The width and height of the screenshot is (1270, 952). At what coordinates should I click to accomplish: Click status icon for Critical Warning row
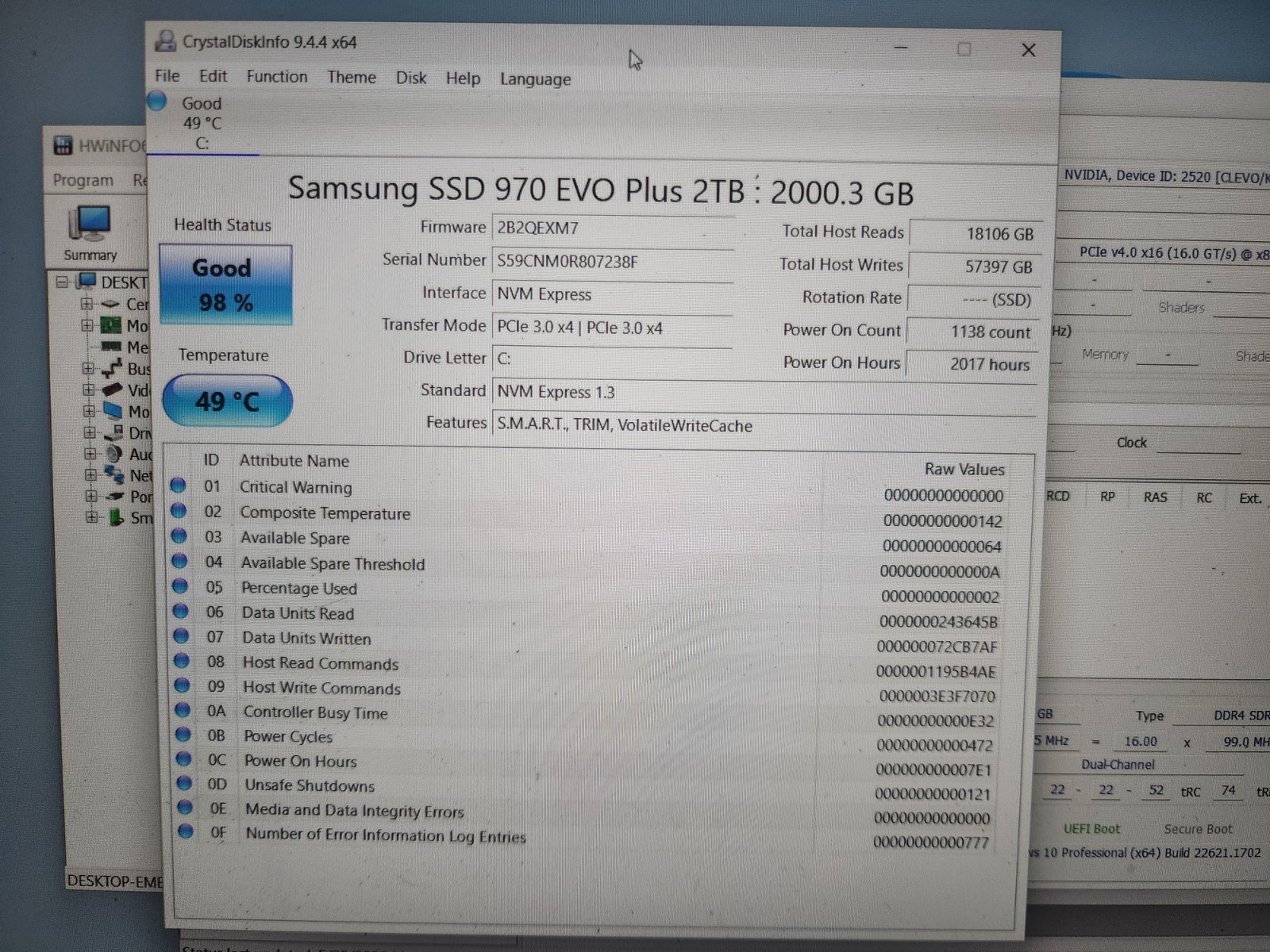[178, 485]
